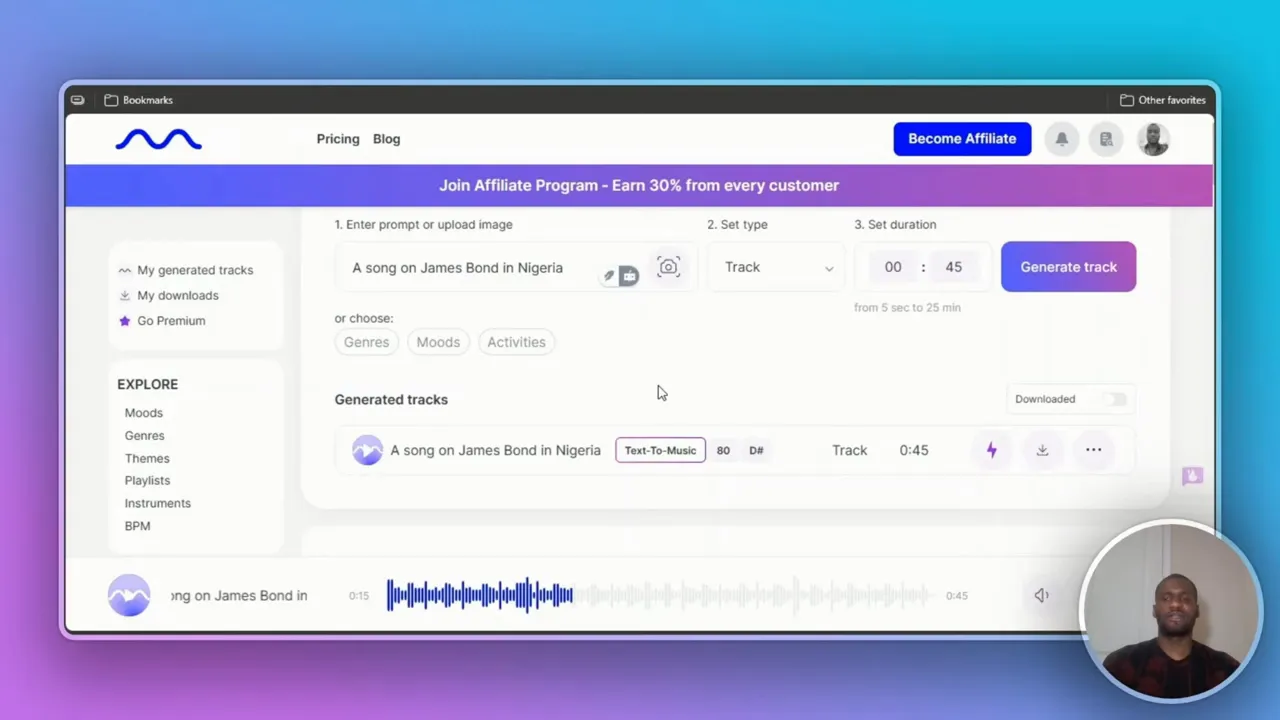Click the Generate track button
This screenshot has width=1280, height=720.
[x=1068, y=267]
